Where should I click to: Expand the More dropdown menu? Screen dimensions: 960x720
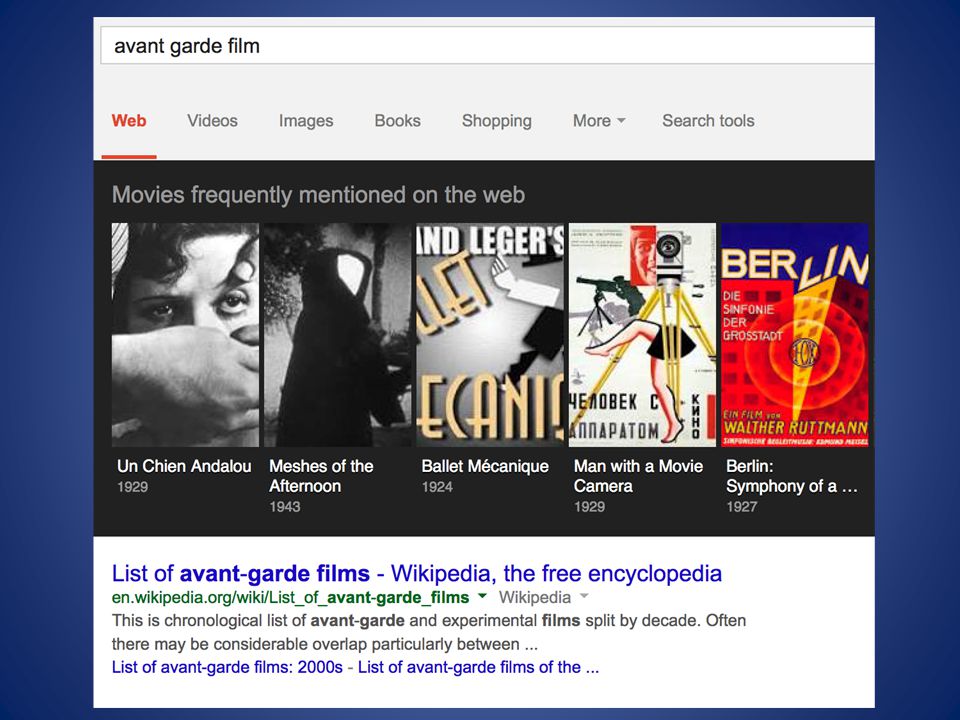tap(599, 121)
